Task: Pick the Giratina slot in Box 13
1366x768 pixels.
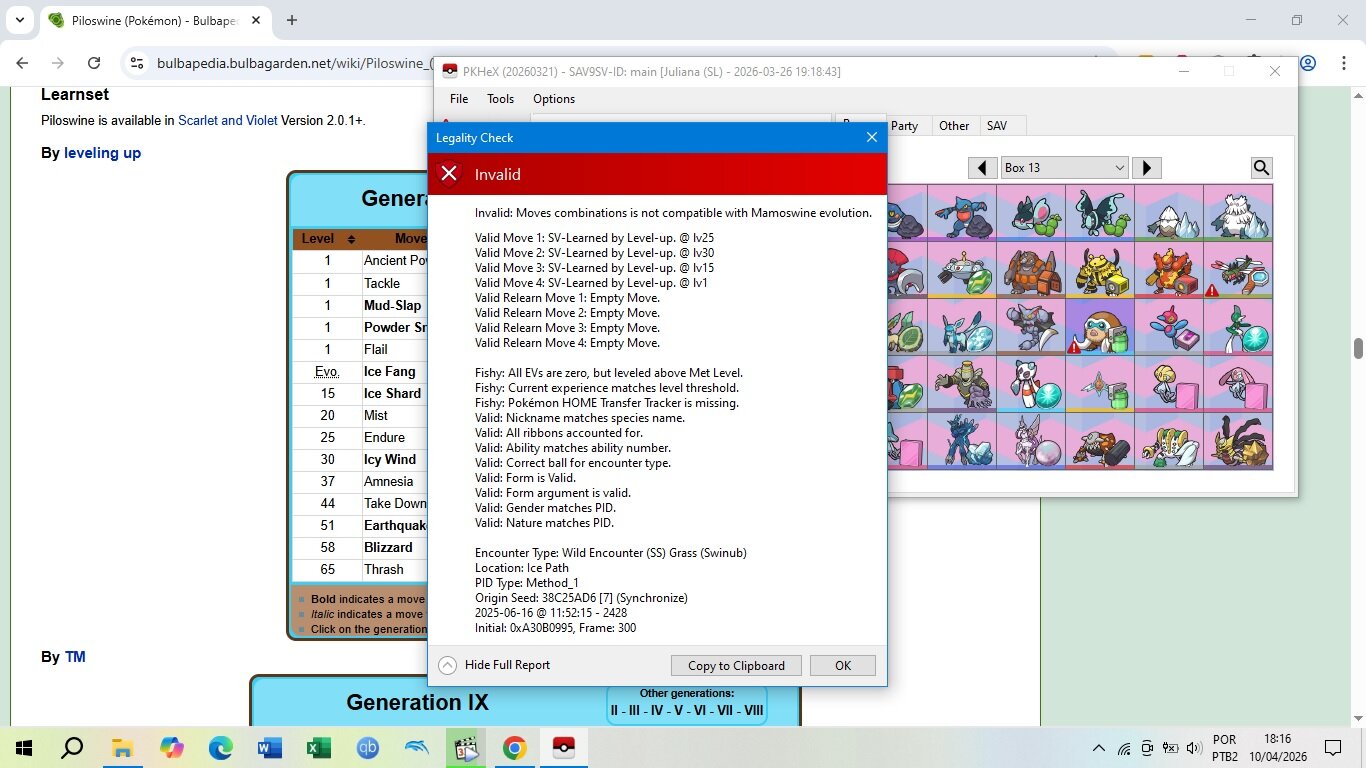Action: click(1237, 441)
